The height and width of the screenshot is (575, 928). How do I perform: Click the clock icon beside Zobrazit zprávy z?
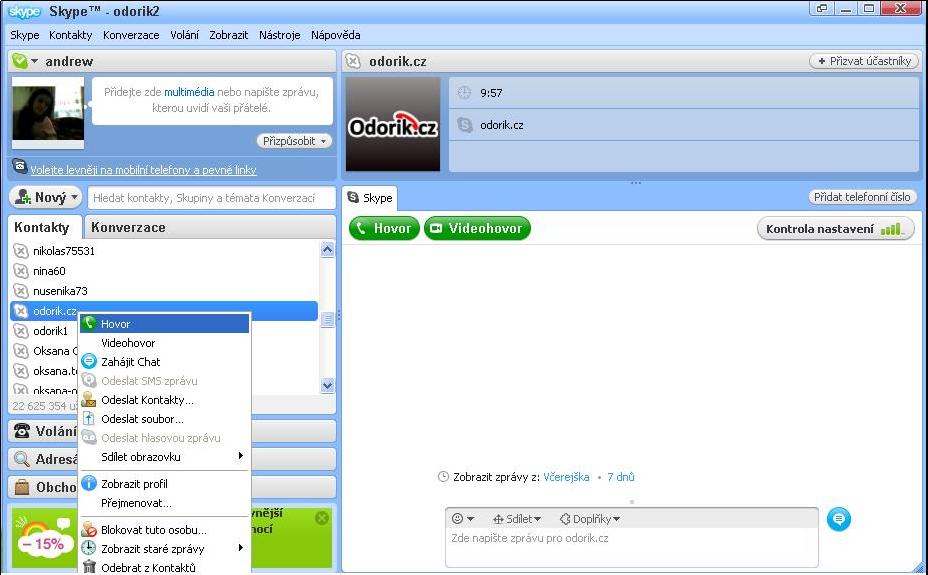tap(443, 477)
